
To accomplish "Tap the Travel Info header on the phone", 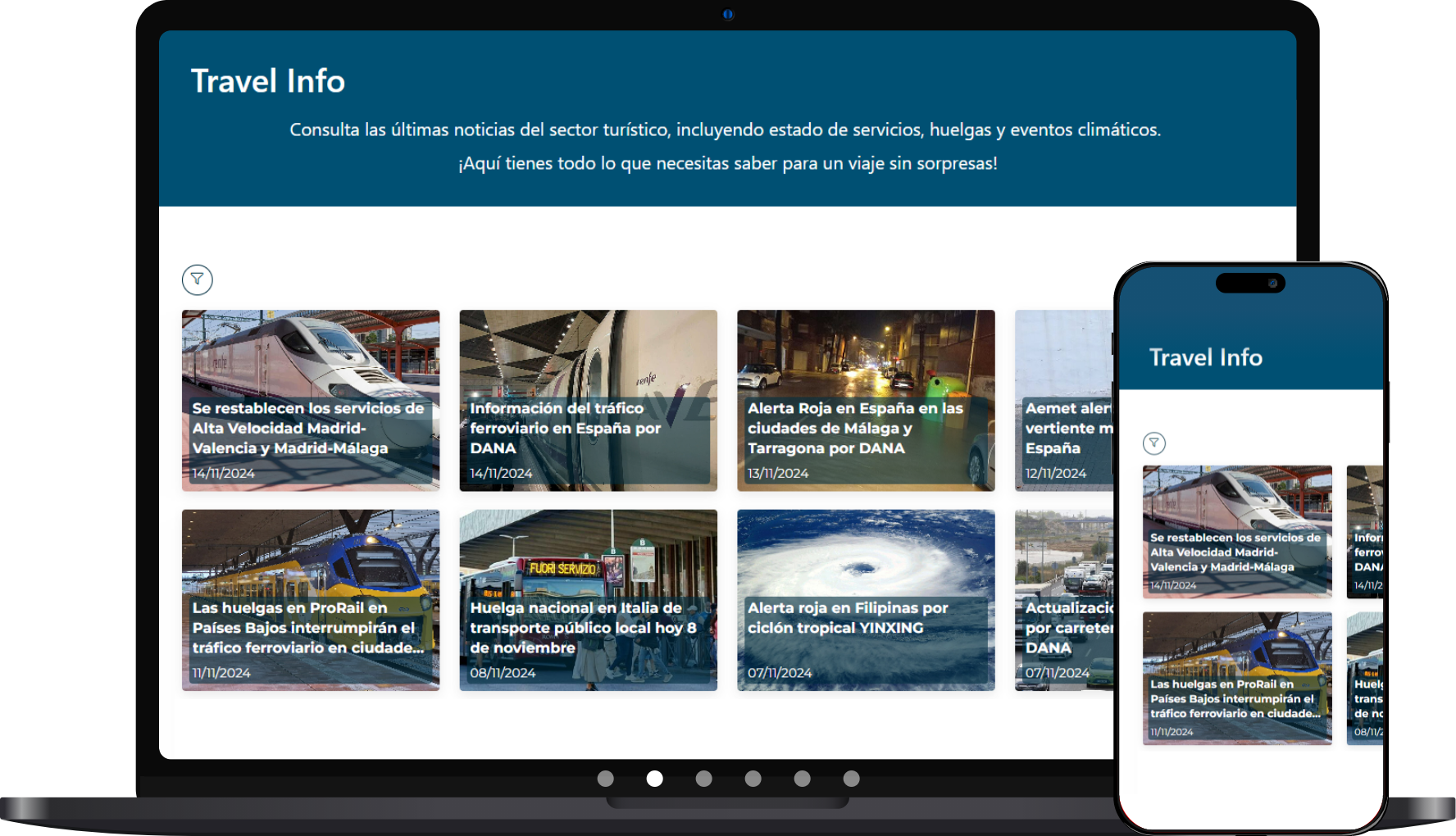I will pos(1205,357).
